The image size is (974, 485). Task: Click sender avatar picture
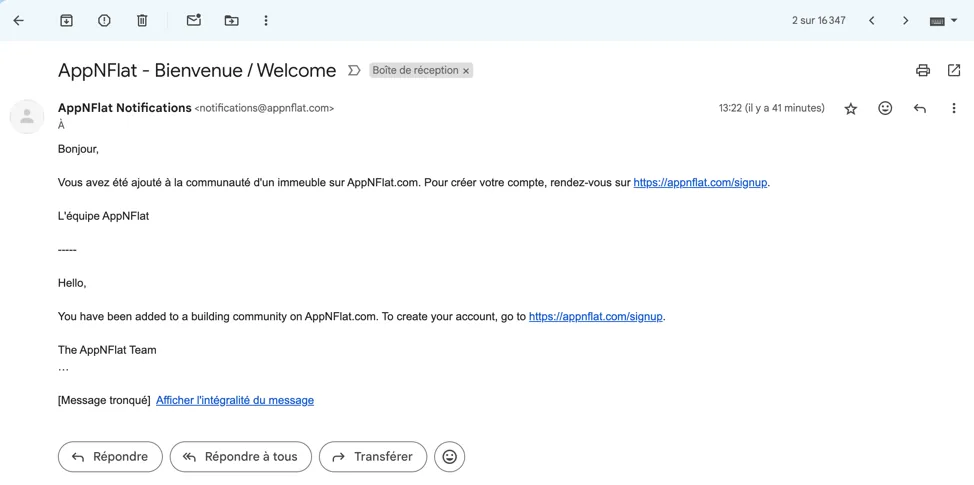(x=27, y=116)
